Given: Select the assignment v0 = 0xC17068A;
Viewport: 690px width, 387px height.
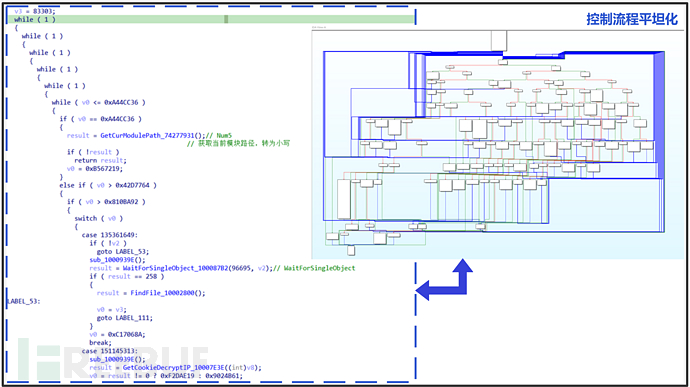Looking at the screenshot, I should (x=117, y=335).
